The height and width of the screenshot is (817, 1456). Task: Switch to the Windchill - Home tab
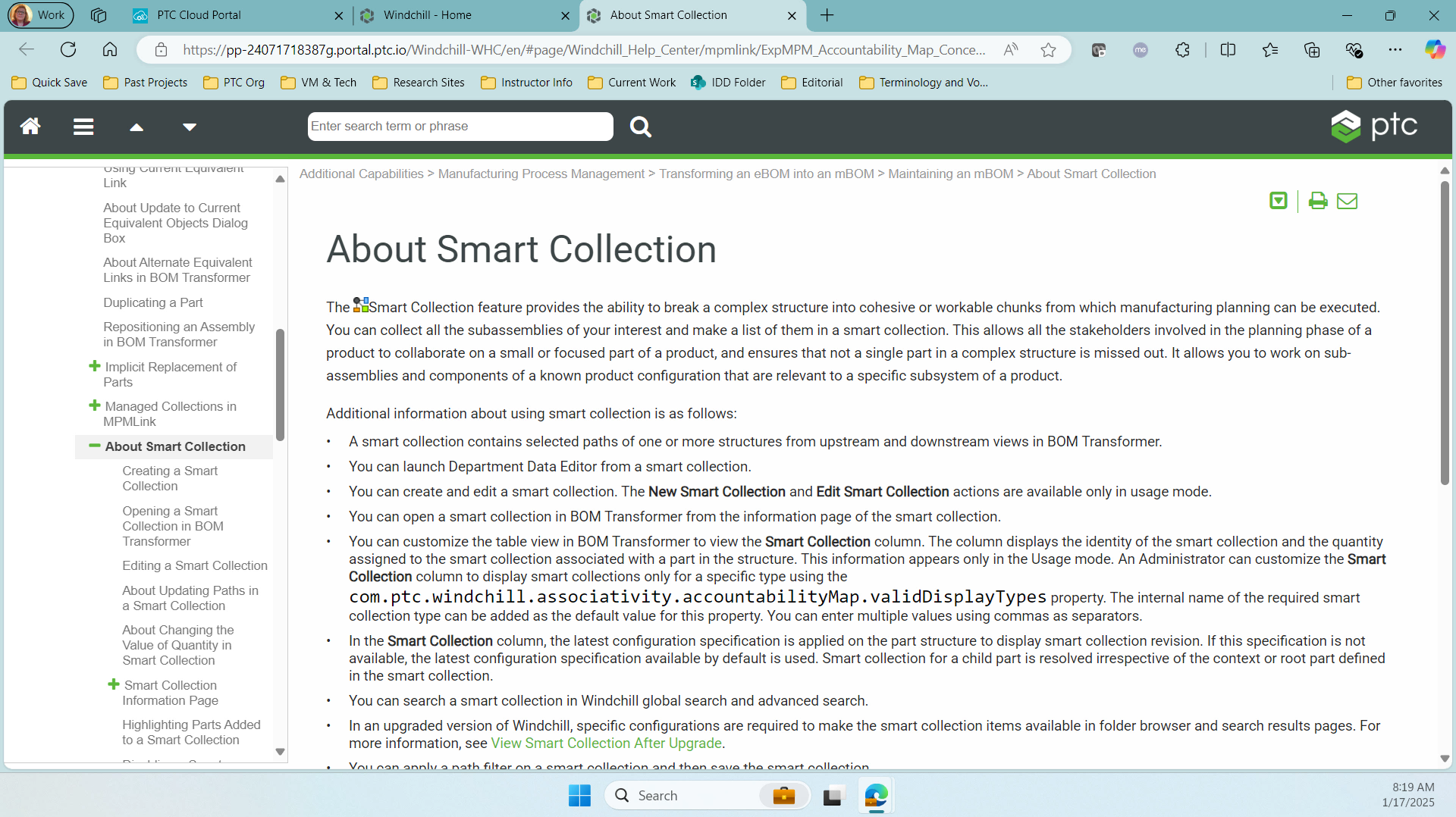(x=427, y=15)
